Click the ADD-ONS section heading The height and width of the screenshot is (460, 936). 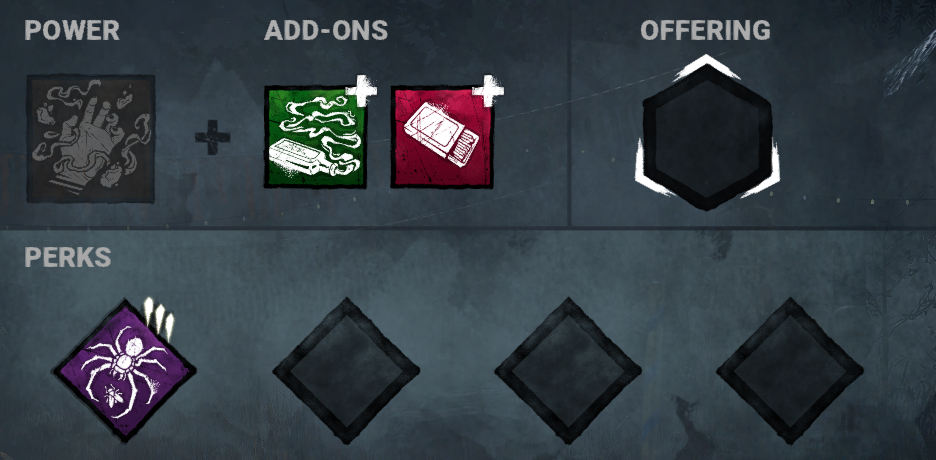coord(326,30)
